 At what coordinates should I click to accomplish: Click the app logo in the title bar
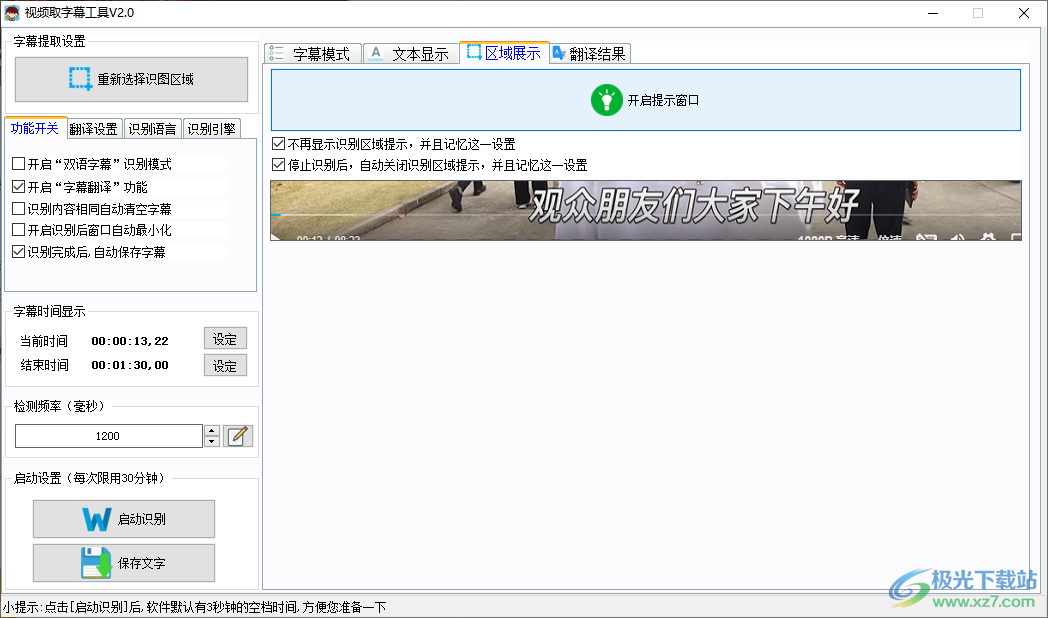(x=14, y=12)
